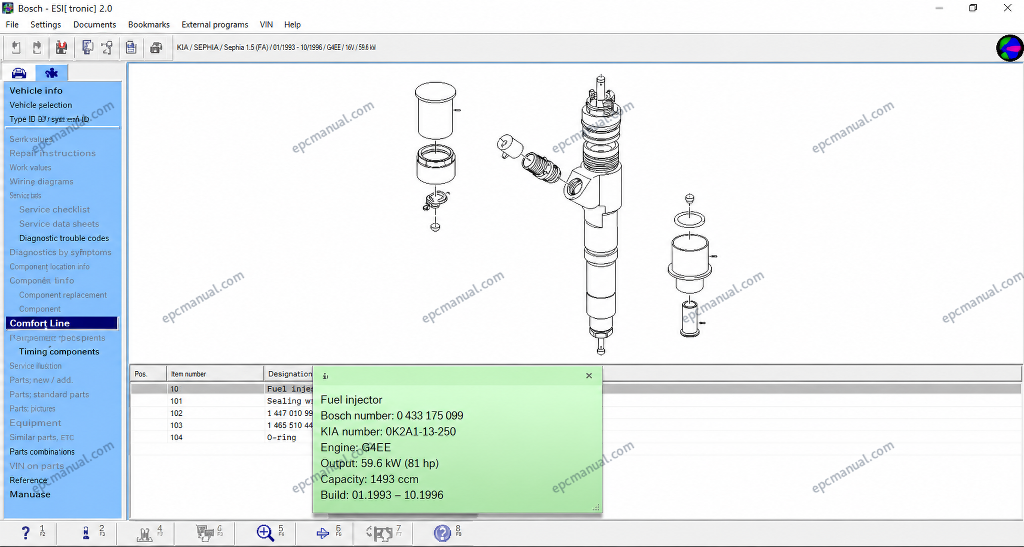
Task: Click Service checklist sidebar entry
Action: pyautogui.click(x=54, y=210)
